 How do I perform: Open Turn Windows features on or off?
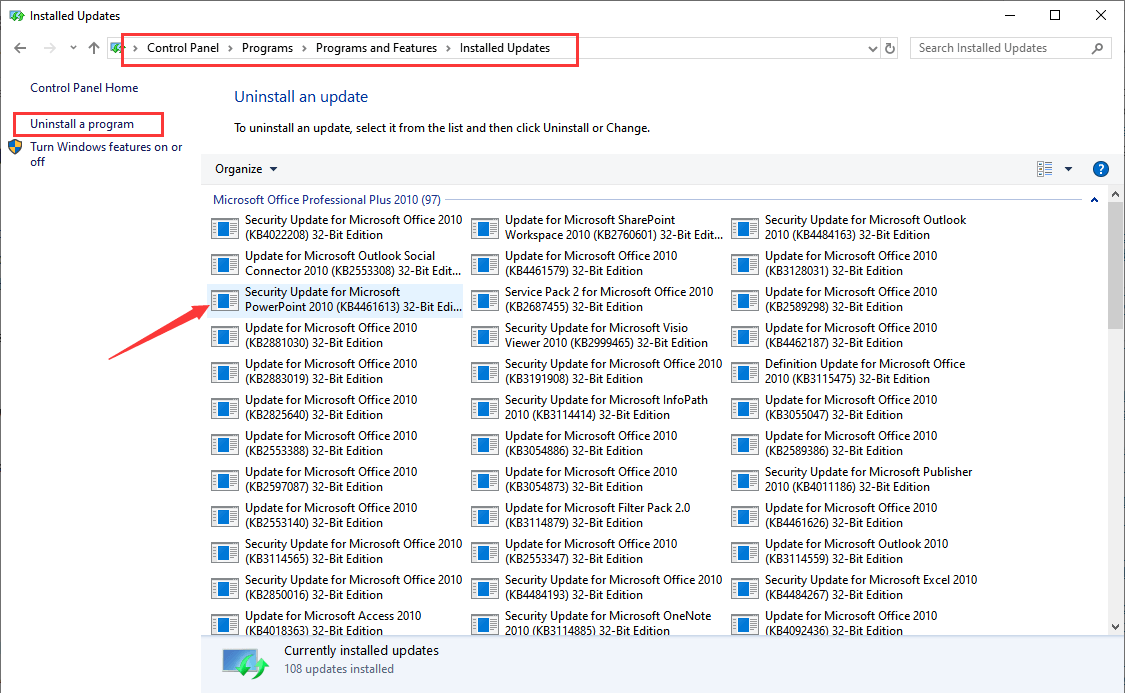(x=106, y=154)
